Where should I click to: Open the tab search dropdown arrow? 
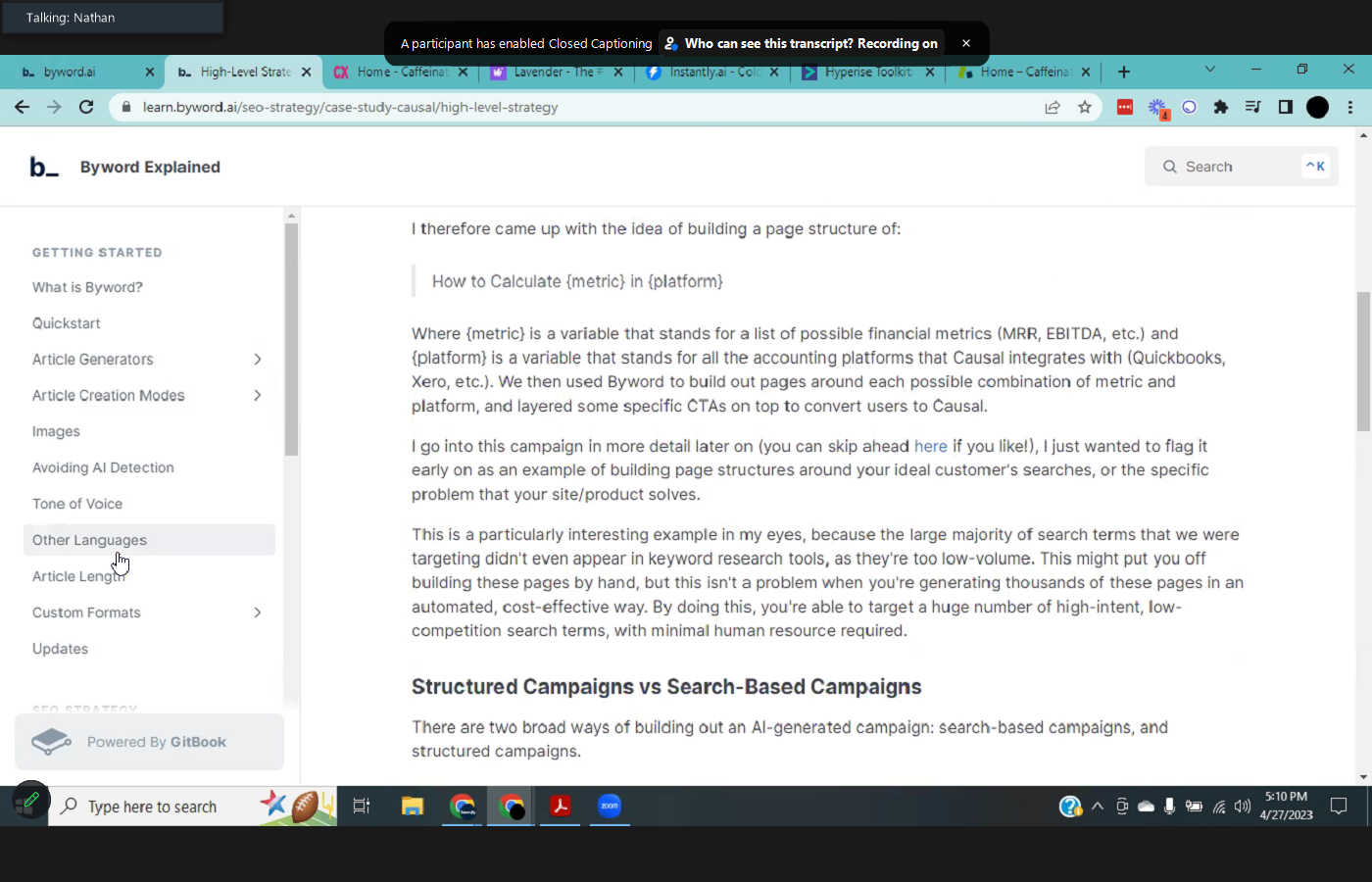click(x=1209, y=70)
